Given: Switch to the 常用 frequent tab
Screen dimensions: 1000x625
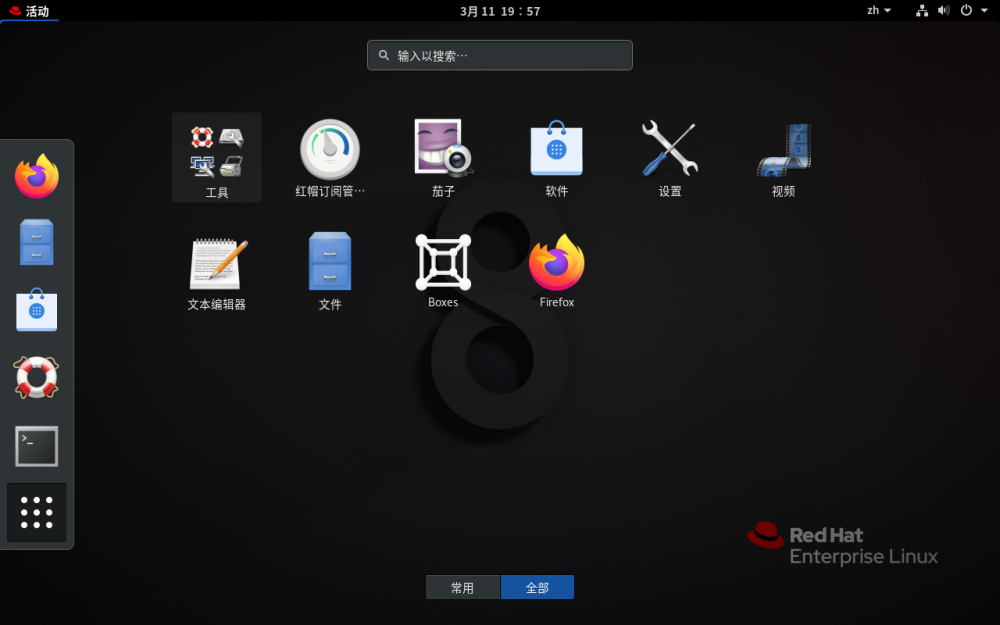Looking at the screenshot, I should coord(462,587).
